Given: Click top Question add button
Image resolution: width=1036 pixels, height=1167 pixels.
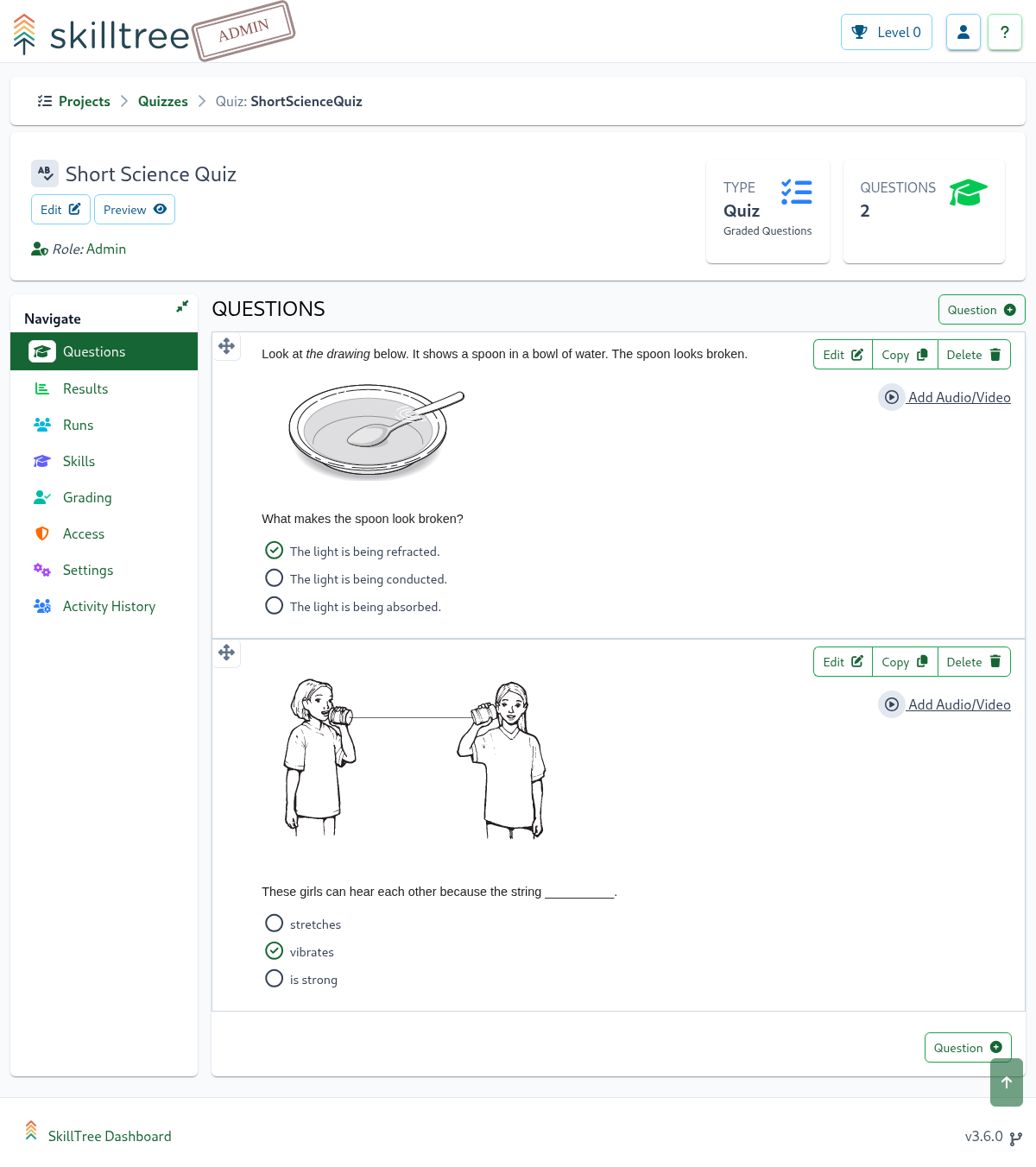Looking at the screenshot, I should point(982,310).
